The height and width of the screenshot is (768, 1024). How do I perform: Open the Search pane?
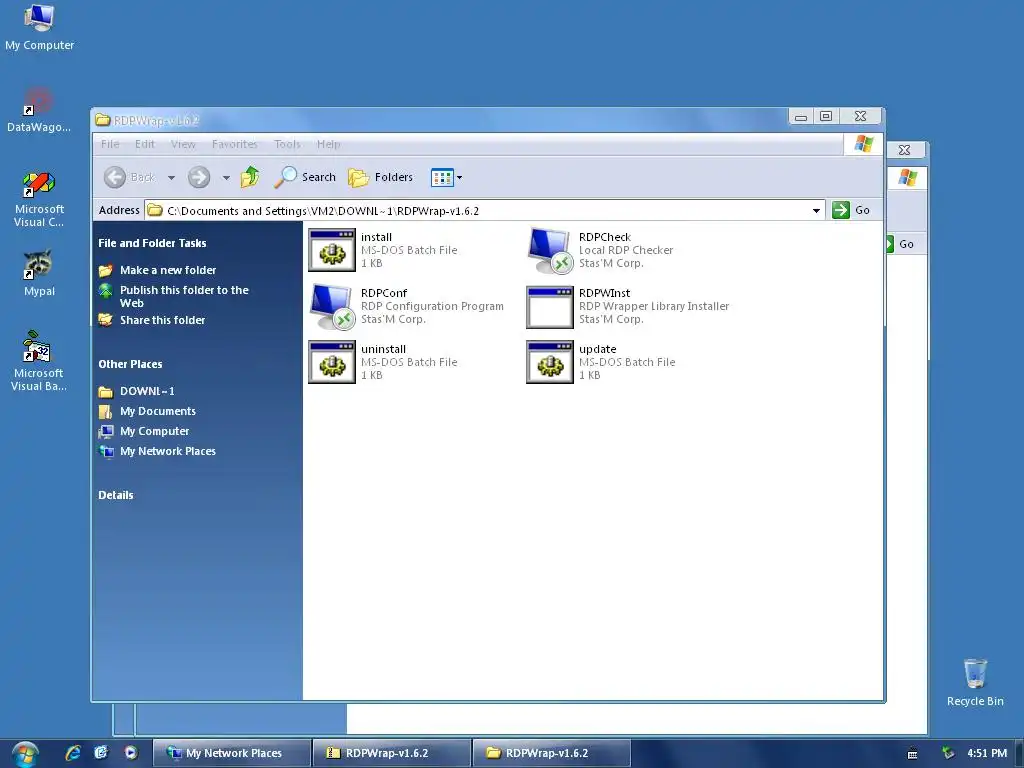coord(305,177)
